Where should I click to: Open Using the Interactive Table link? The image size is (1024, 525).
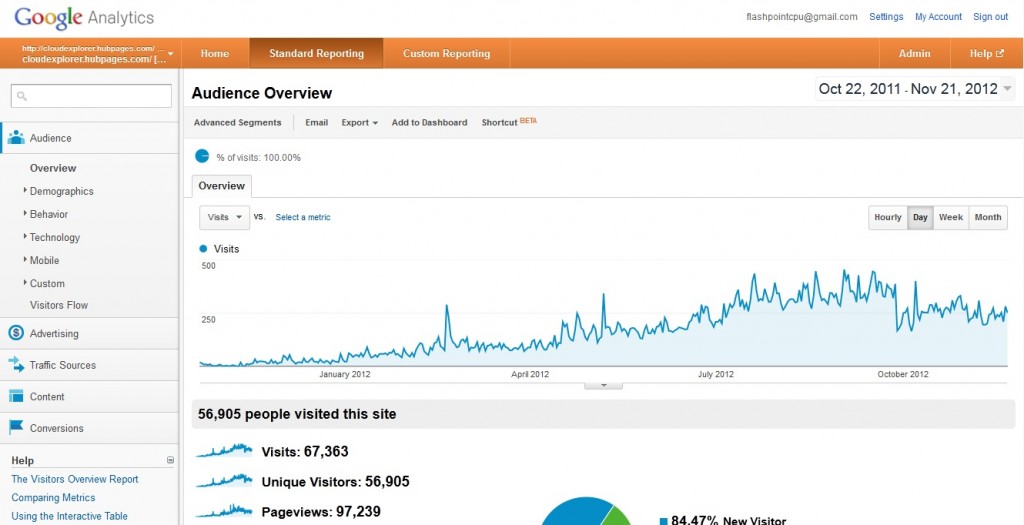click(69, 516)
